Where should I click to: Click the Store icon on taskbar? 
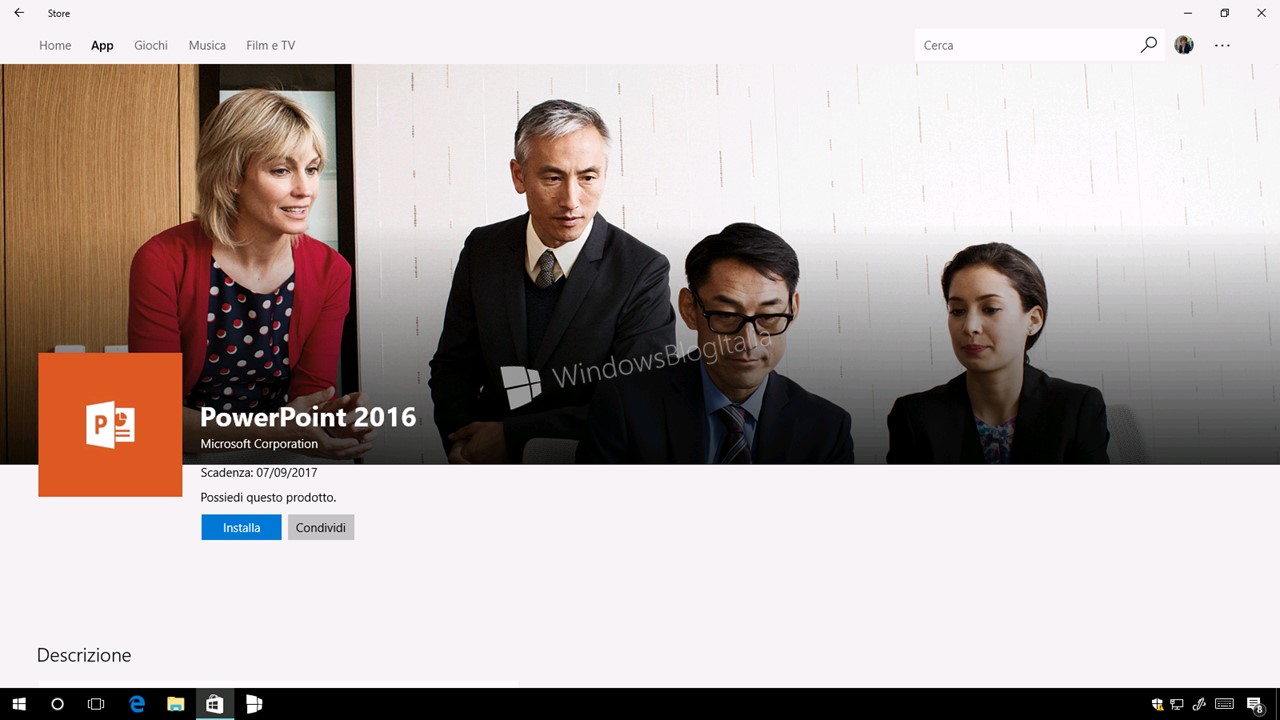pos(214,704)
